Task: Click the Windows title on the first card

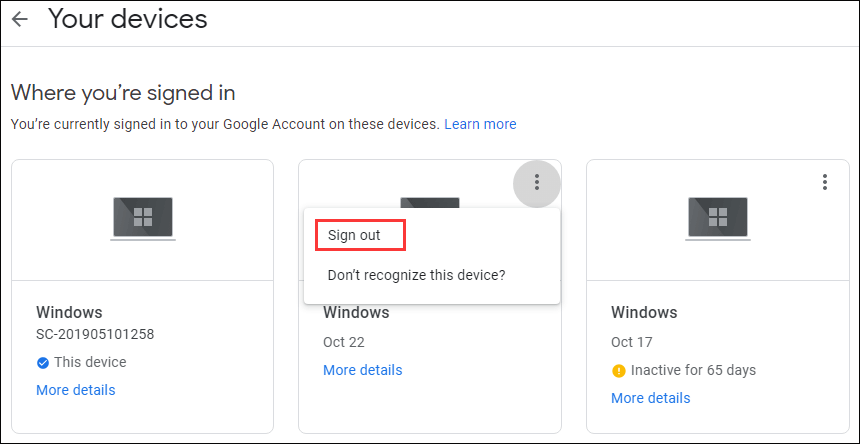Action: (x=69, y=312)
